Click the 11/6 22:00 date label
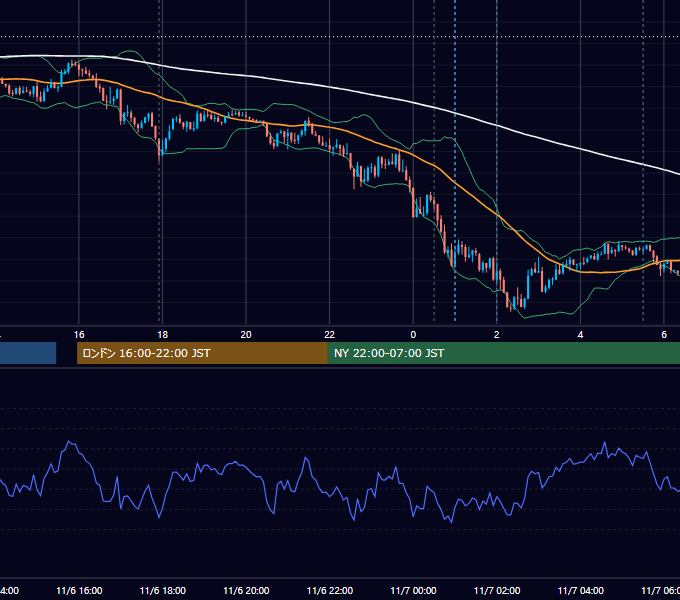 coord(330,590)
